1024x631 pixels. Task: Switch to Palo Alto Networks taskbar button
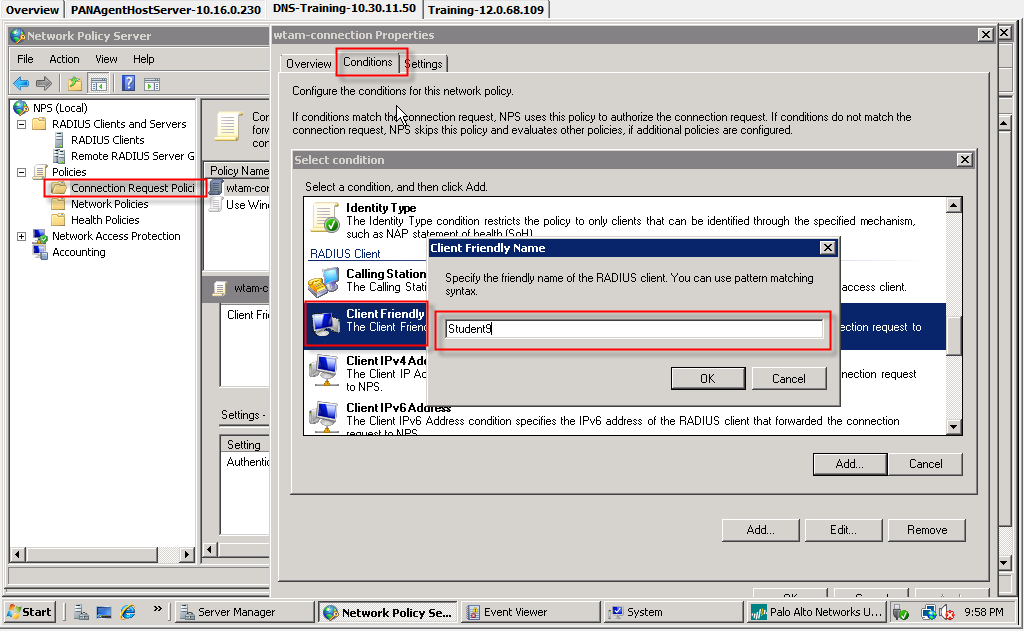817,612
